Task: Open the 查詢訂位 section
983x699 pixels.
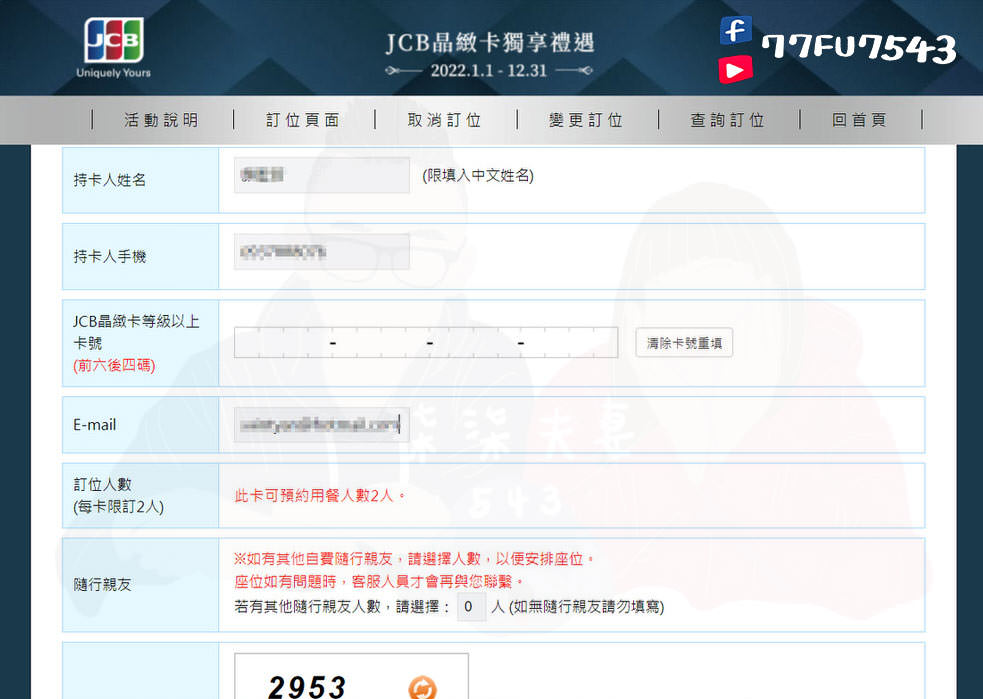Action: (727, 120)
